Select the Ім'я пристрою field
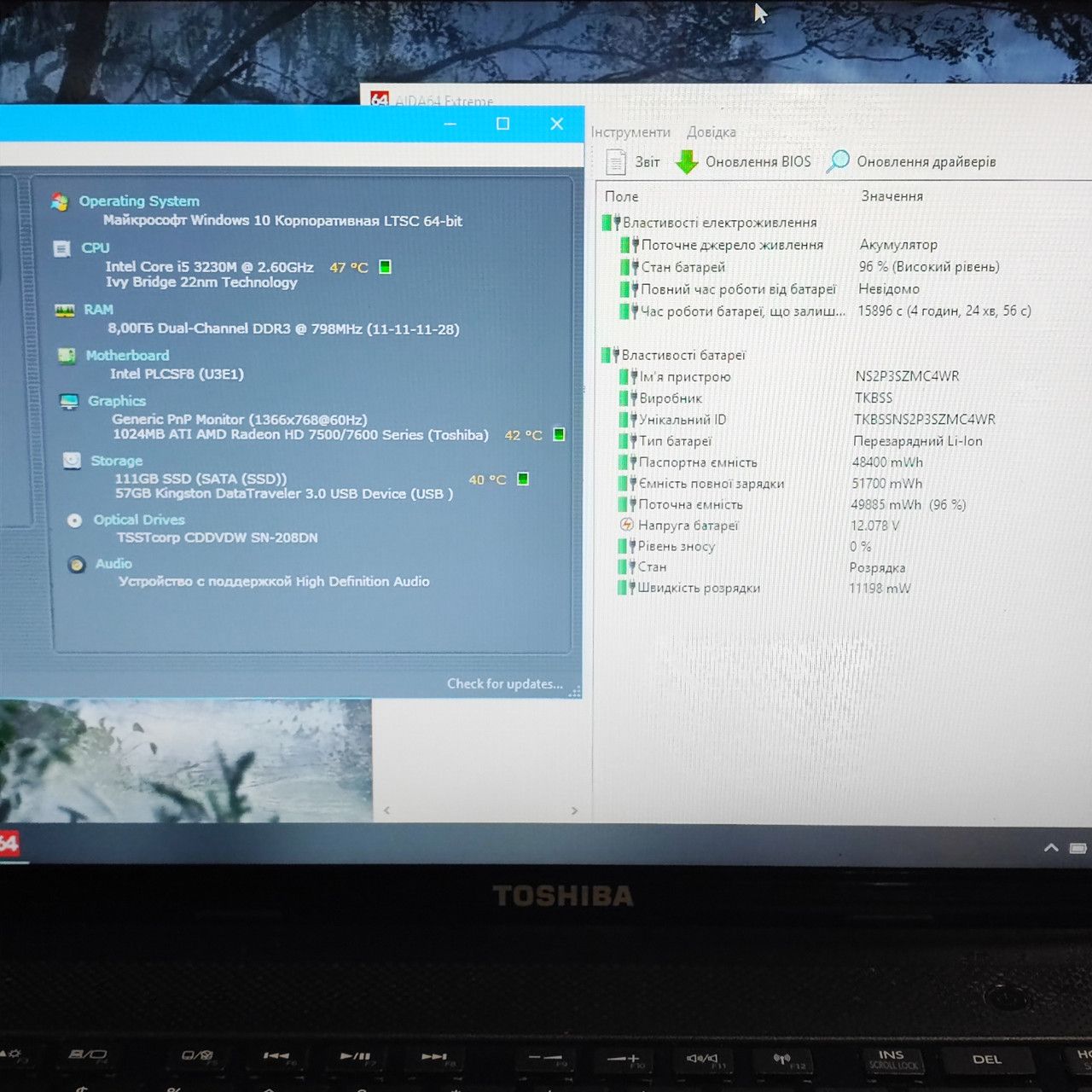Image resolution: width=1092 pixels, height=1092 pixels. [685, 376]
